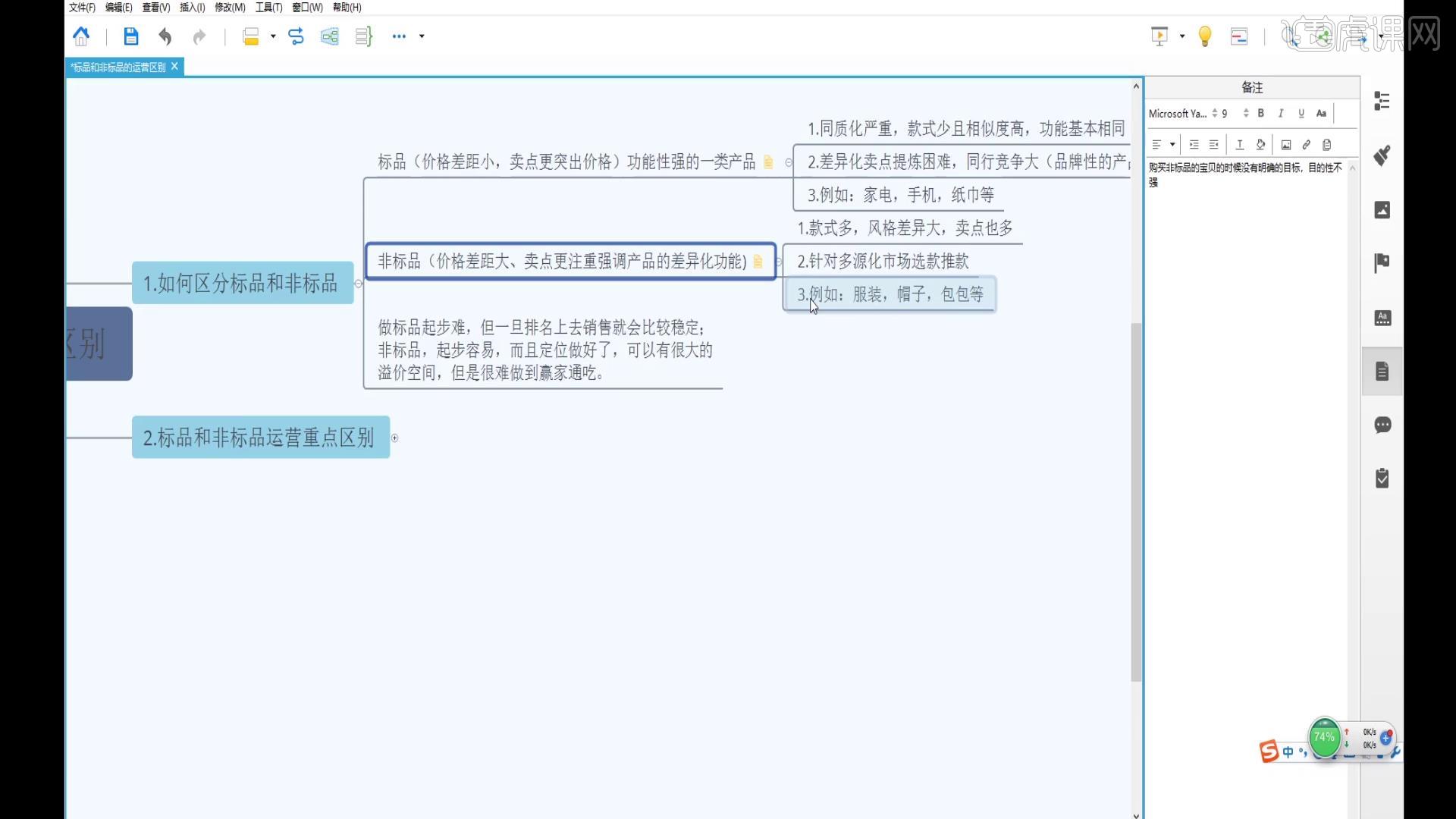
Task: Click the Undo icon
Action: [x=165, y=36]
